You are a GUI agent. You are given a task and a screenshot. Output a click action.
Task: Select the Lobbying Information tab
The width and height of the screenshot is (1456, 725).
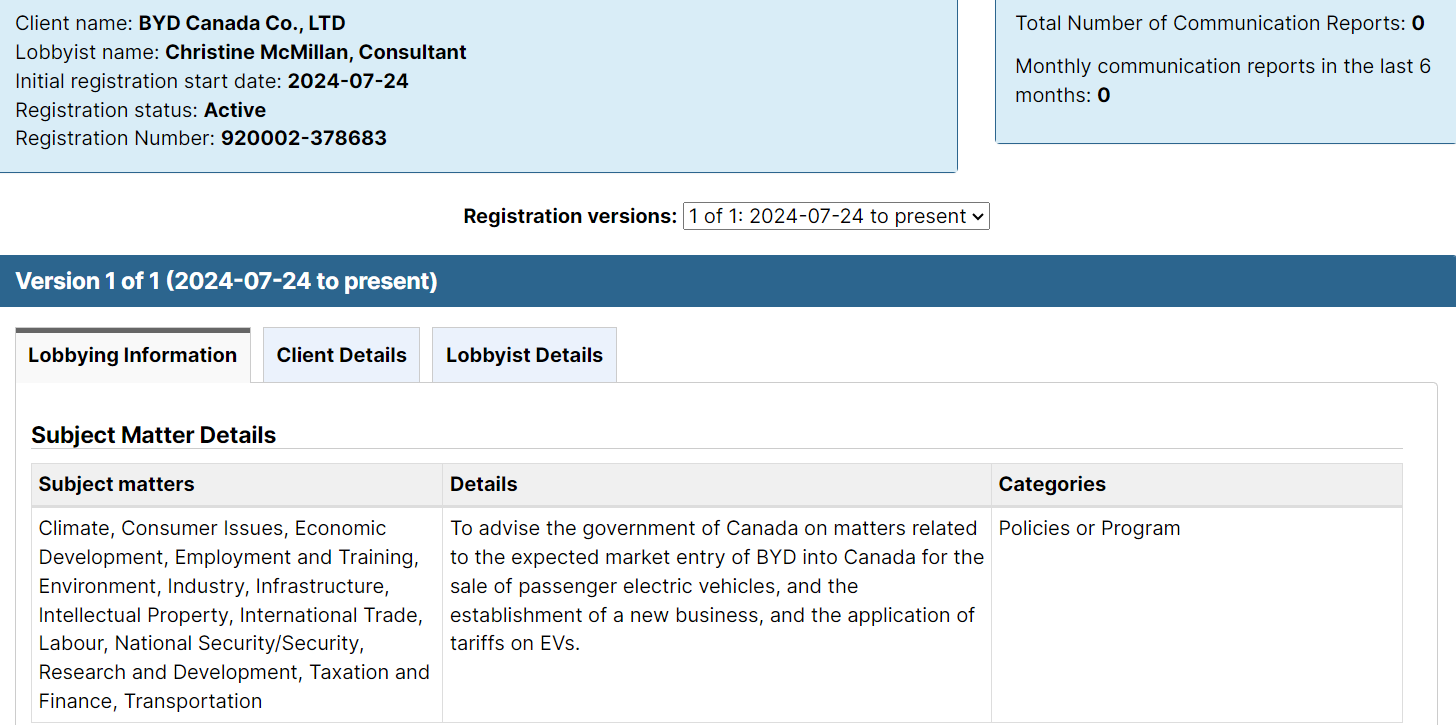point(132,355)
